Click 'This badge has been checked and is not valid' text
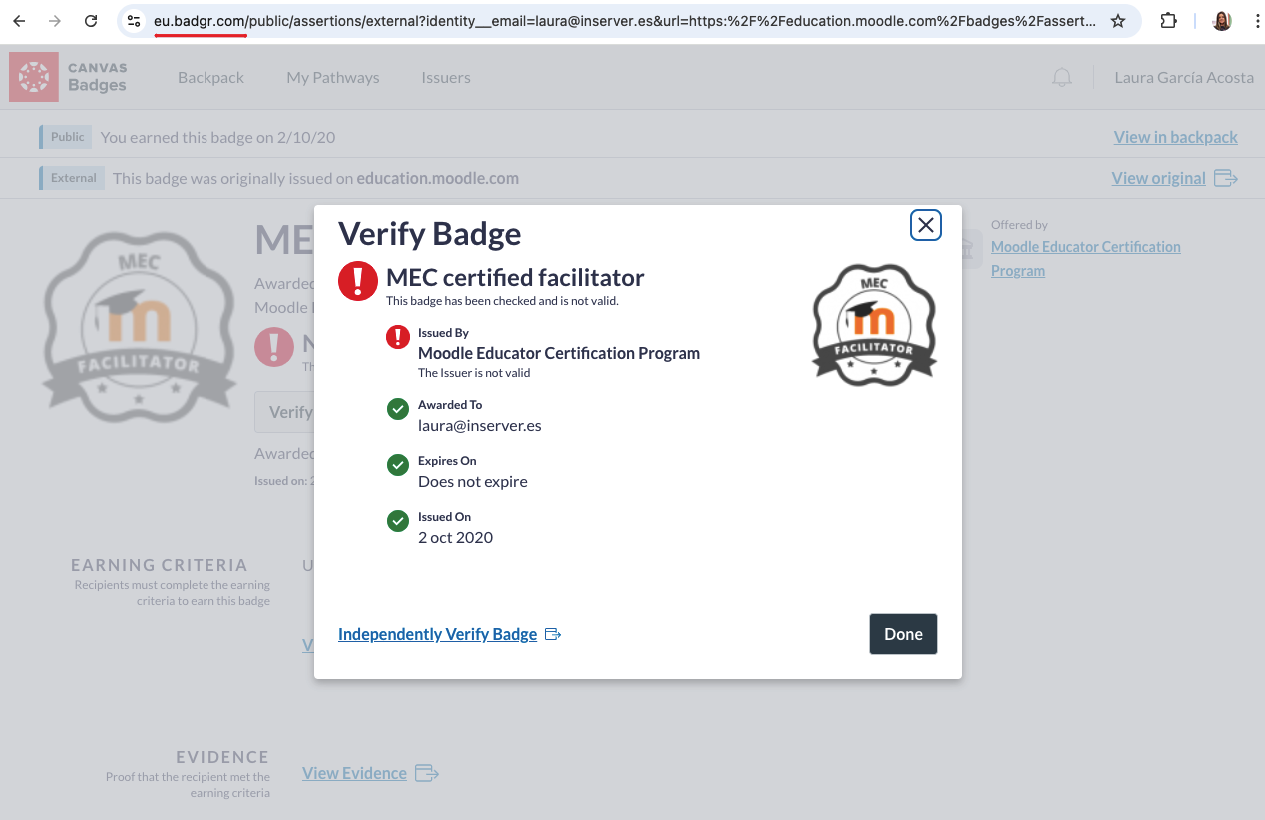1265x820 pixels. pyautogui.click(x=502, y=301)
